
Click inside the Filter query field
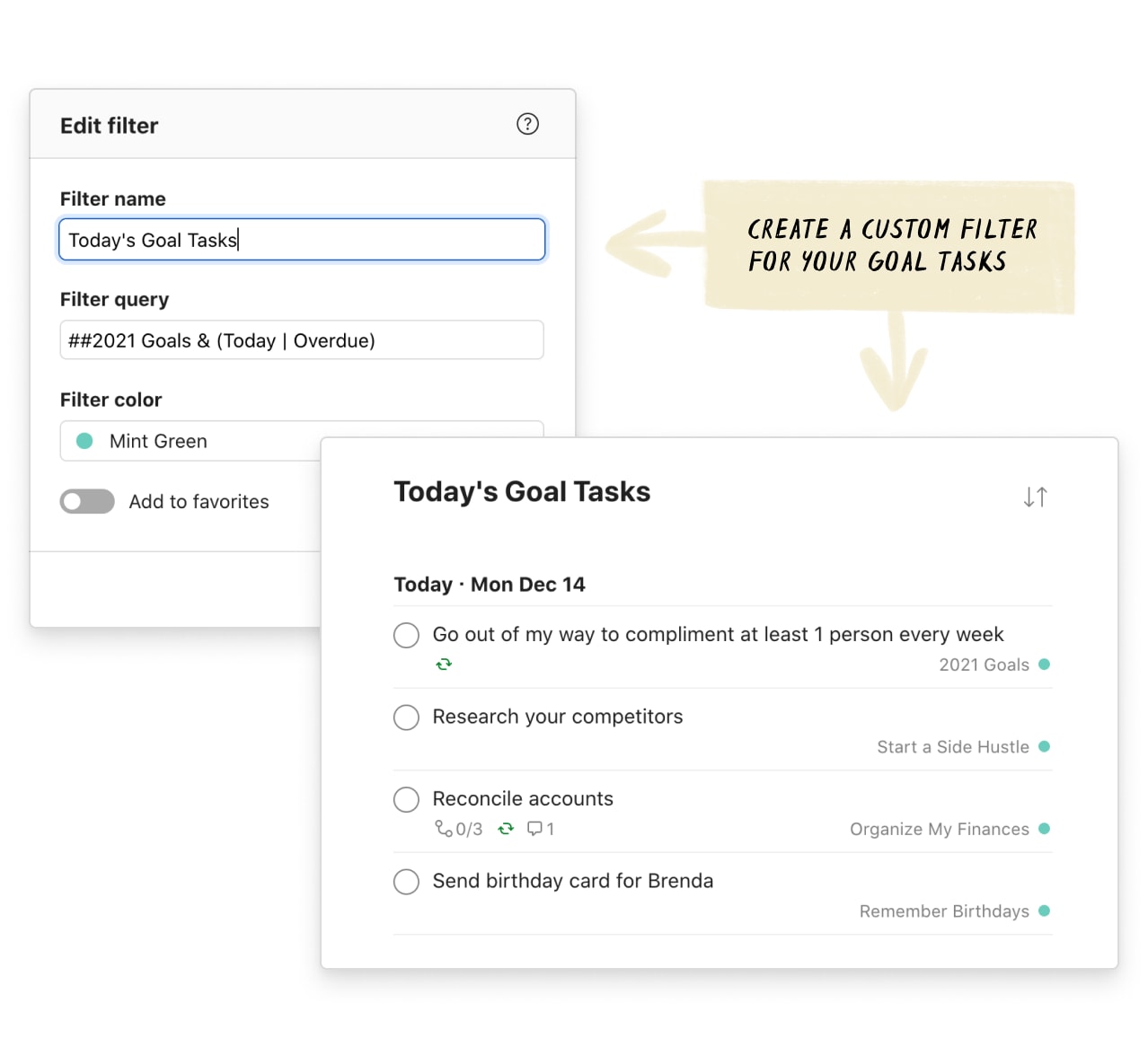coord(301,340)
